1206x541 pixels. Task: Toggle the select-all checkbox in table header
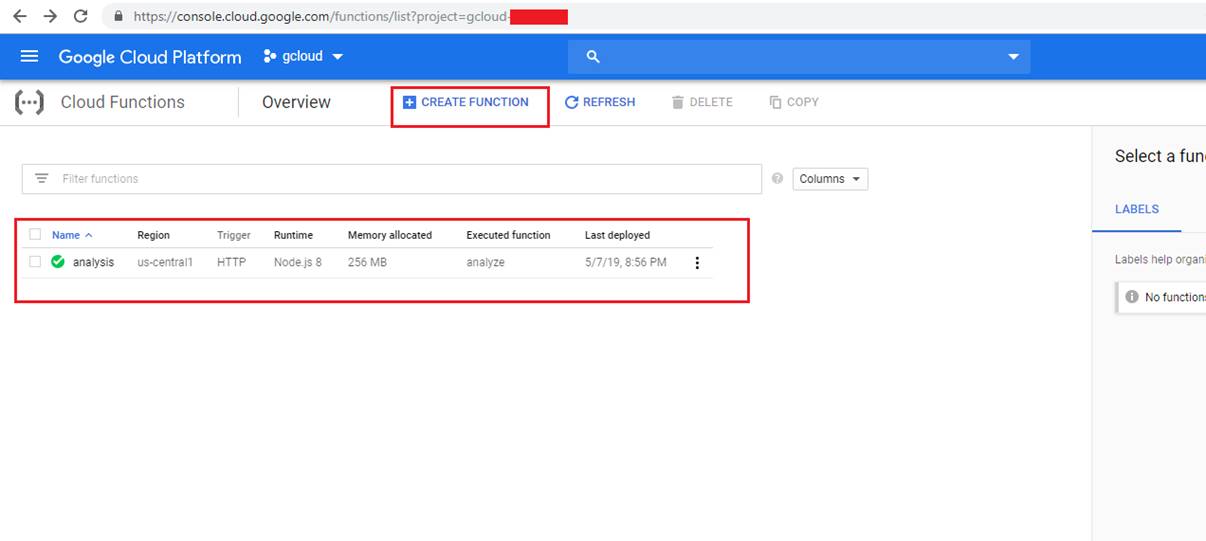pos(35,235)
